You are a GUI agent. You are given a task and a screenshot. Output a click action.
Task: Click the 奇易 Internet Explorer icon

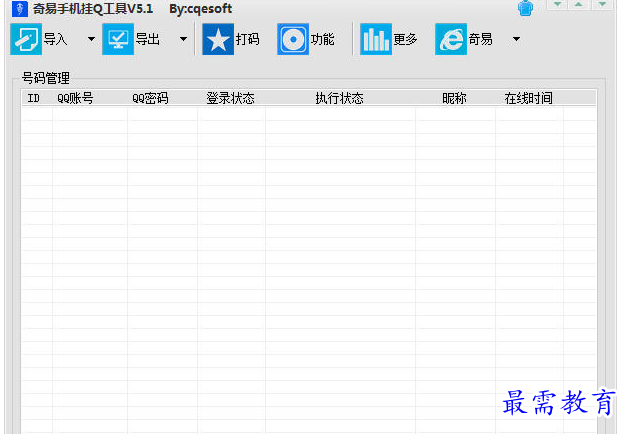pos(451,39)
